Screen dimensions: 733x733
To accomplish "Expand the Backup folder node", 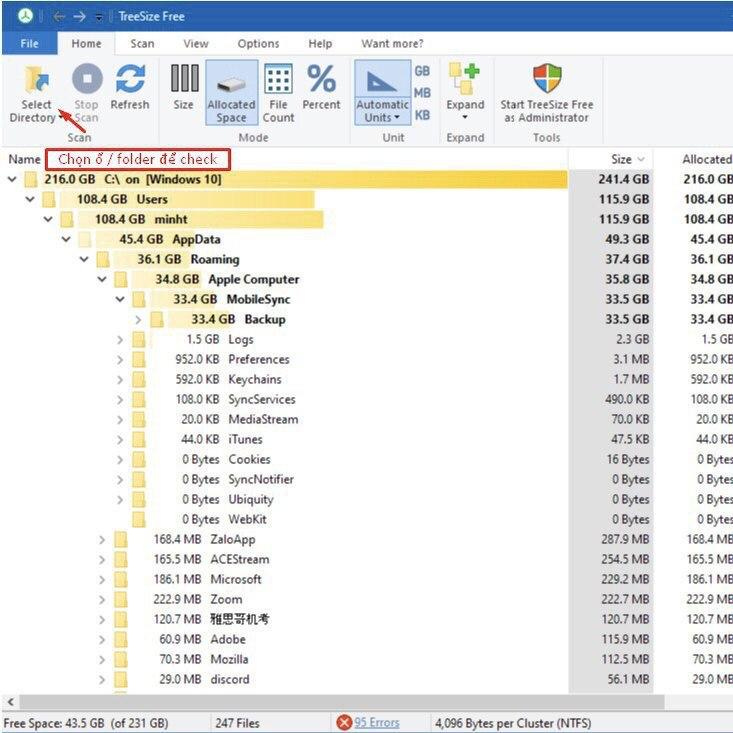I will tap(138, 319).
